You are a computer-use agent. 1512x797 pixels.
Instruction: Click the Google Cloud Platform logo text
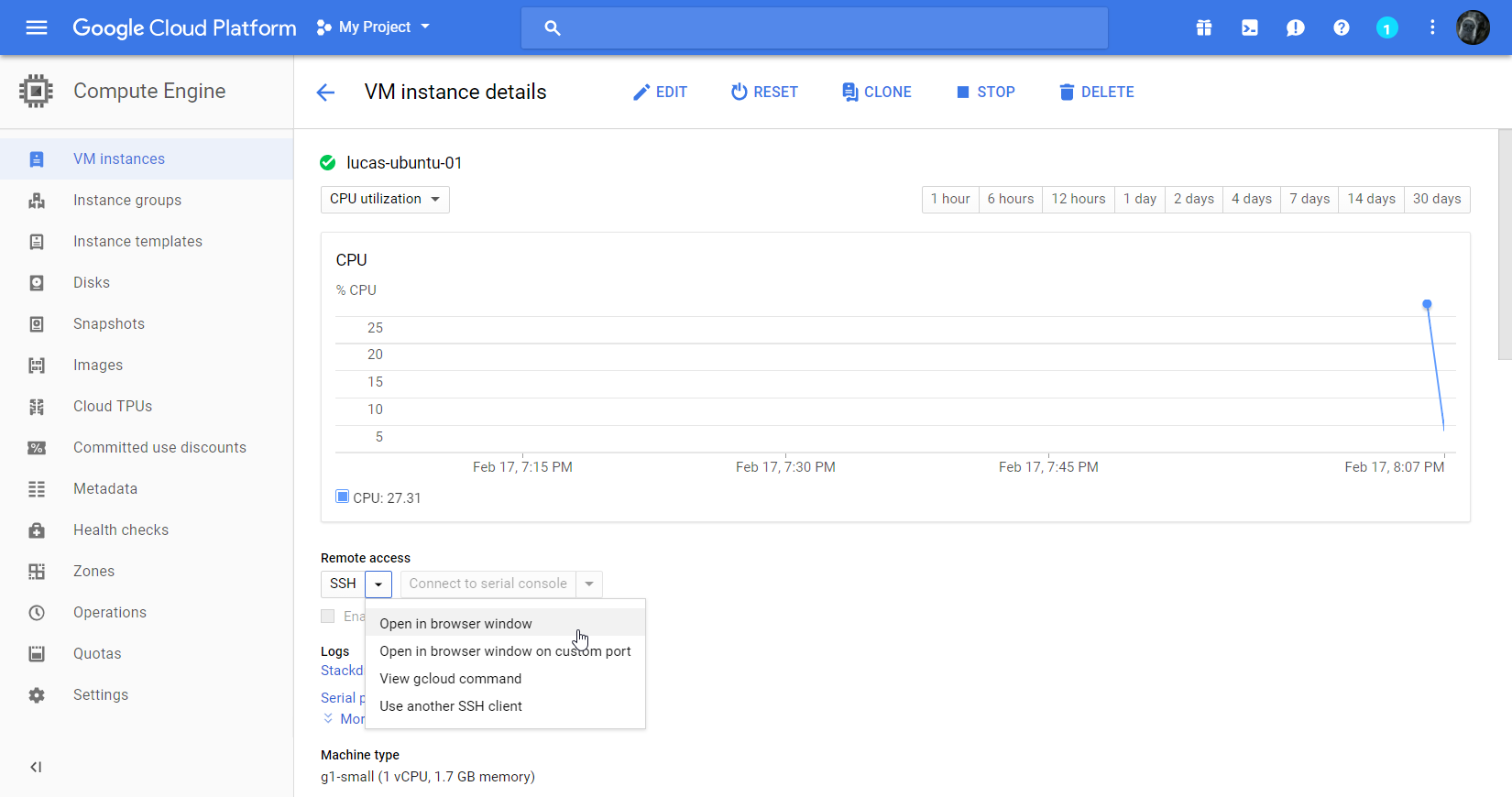click(184, 27)
